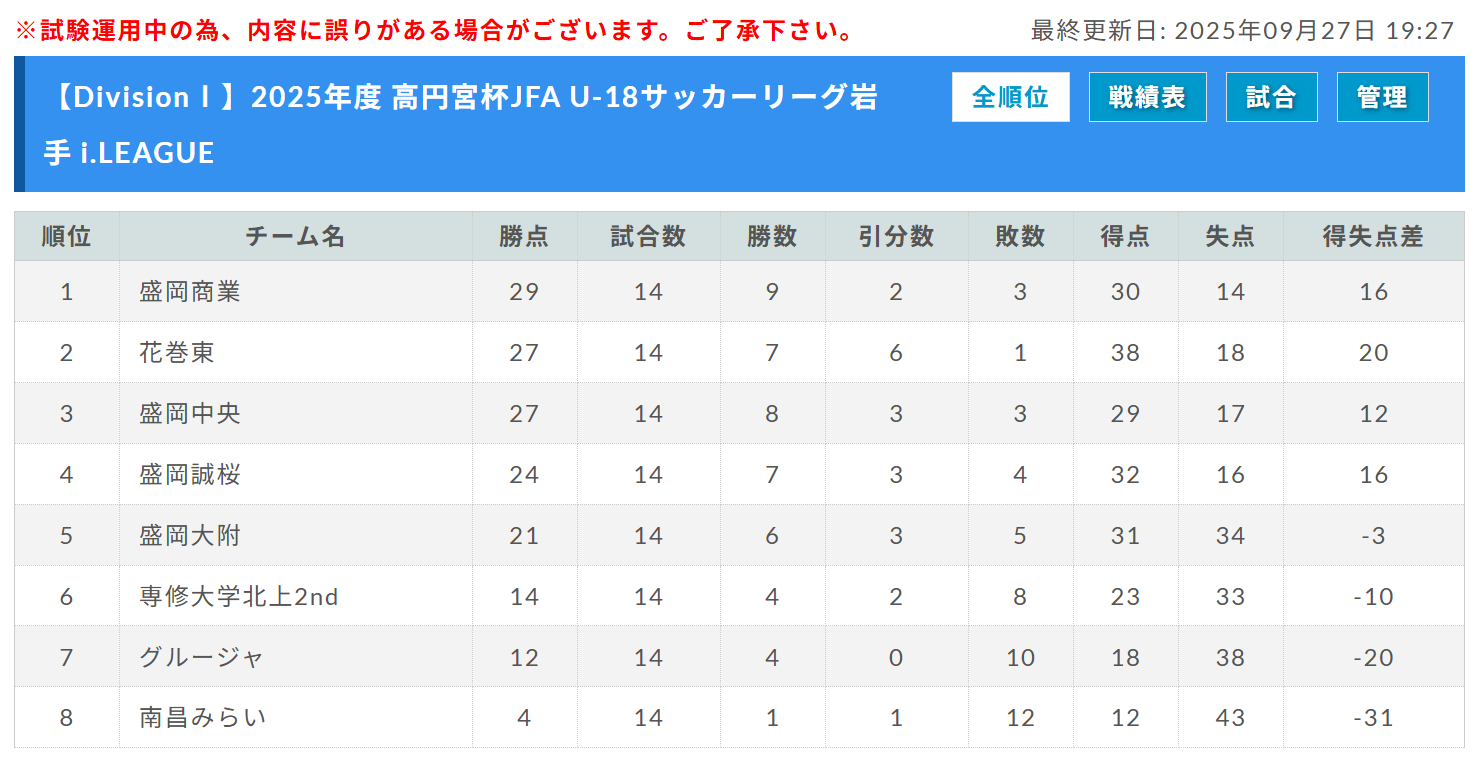
Task: Click the 得点 column header
Action: coord(1125,237)
